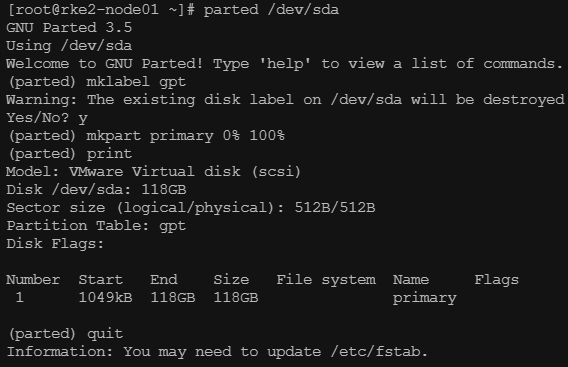568x367 pixels.
Task: Click the '512B/512B' sector size value
Action: click(335, 208)
